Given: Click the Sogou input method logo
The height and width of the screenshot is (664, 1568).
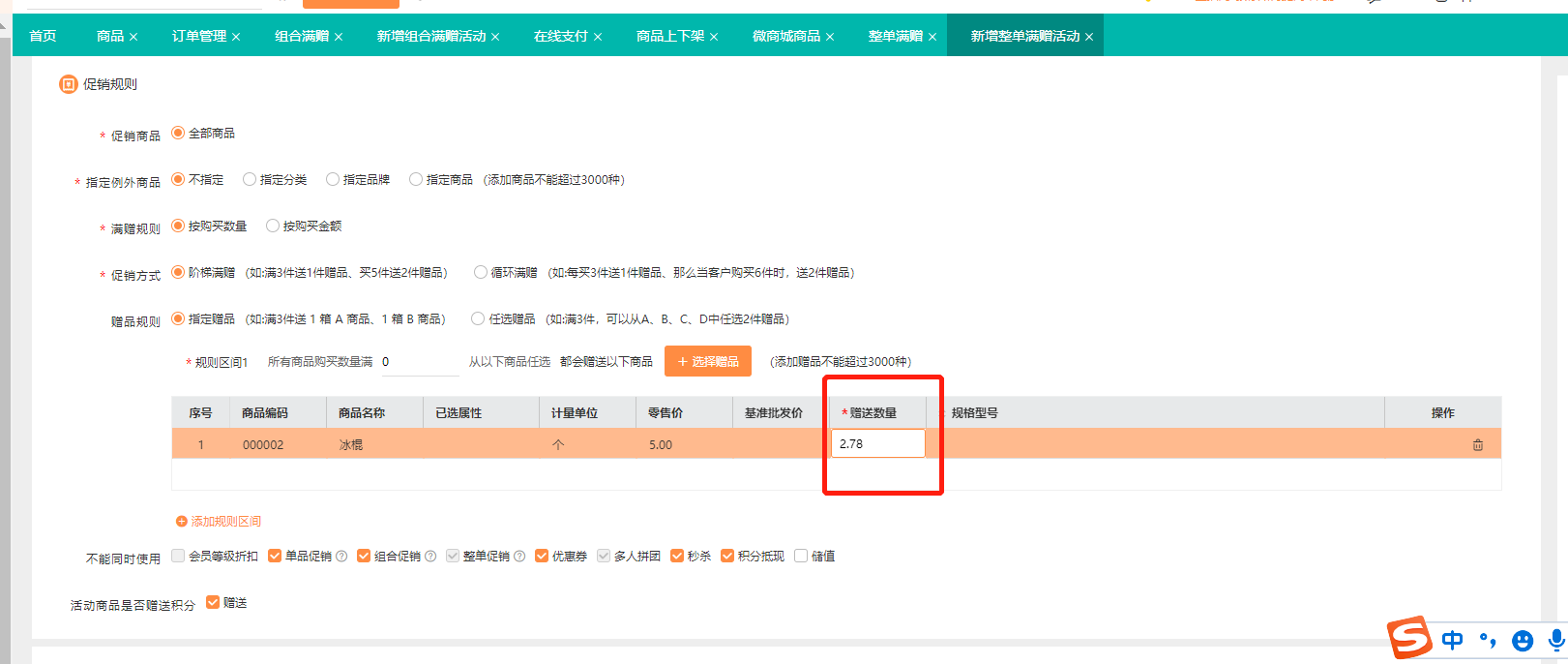Looking at the screenshot, I should (x=1409, y=638).
